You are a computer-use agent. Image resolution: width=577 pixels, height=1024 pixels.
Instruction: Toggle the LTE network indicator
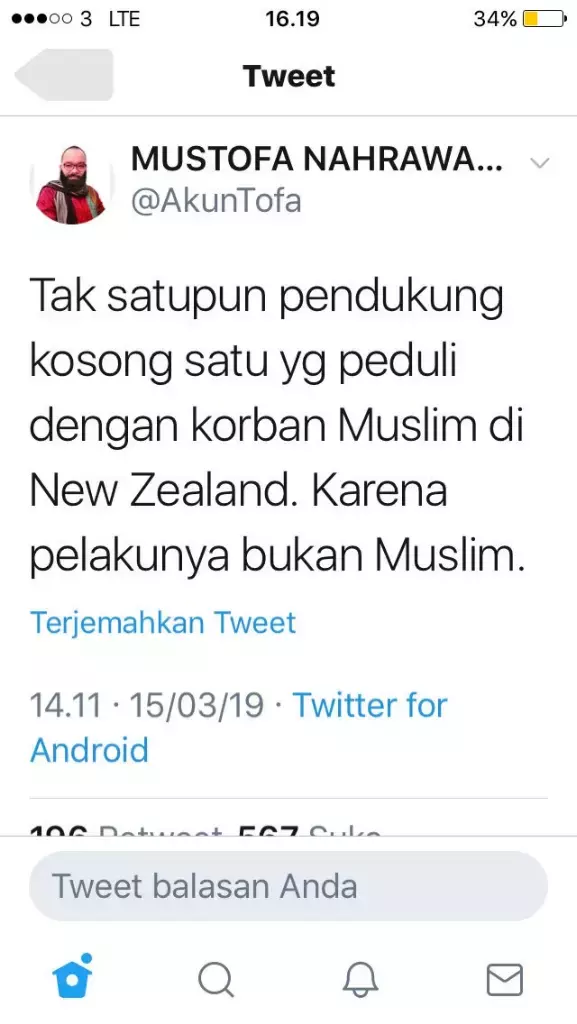click(x=125, y=17)
